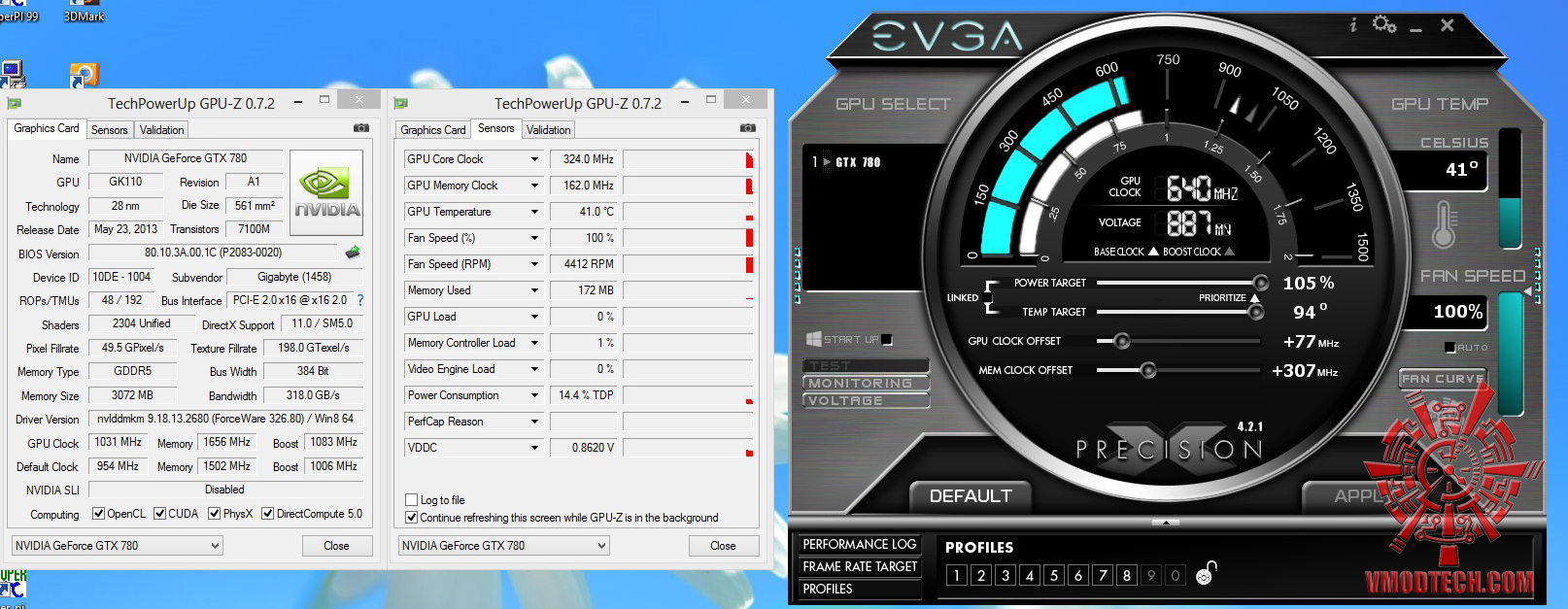This screenshot has width=1568, height=609.
Task: Enable the Log to file checkbox
Action: tap(412, 500)
